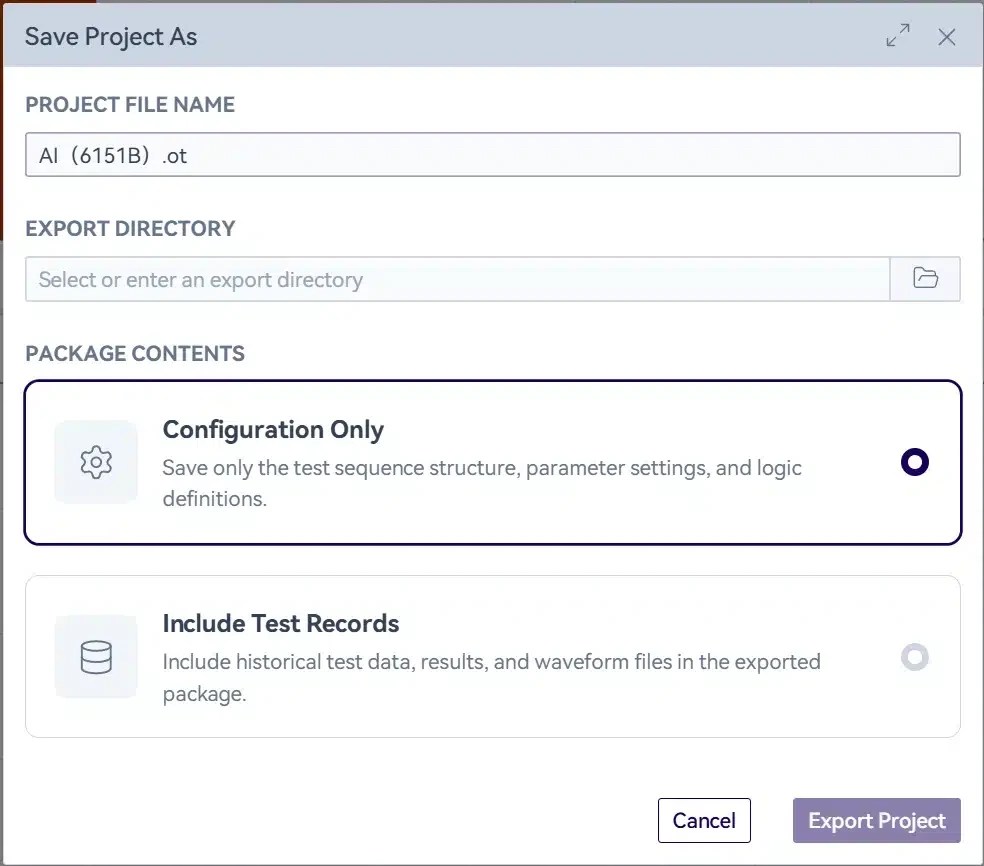984x866 pixels.
Task: Click the 'Include historical test data' description
Action: [x=491, y=678]
